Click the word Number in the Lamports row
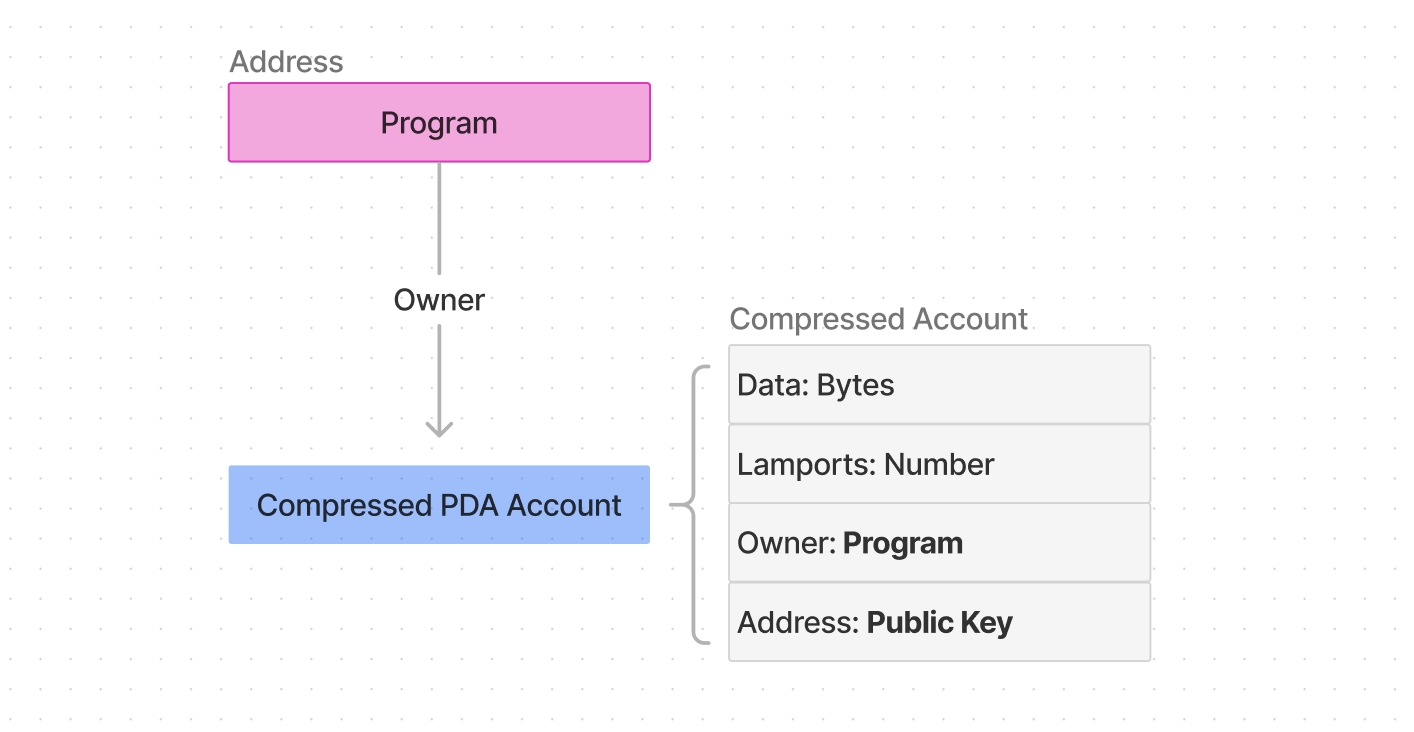Viewport: 1414px width, 732px height. tap(939, 464)
